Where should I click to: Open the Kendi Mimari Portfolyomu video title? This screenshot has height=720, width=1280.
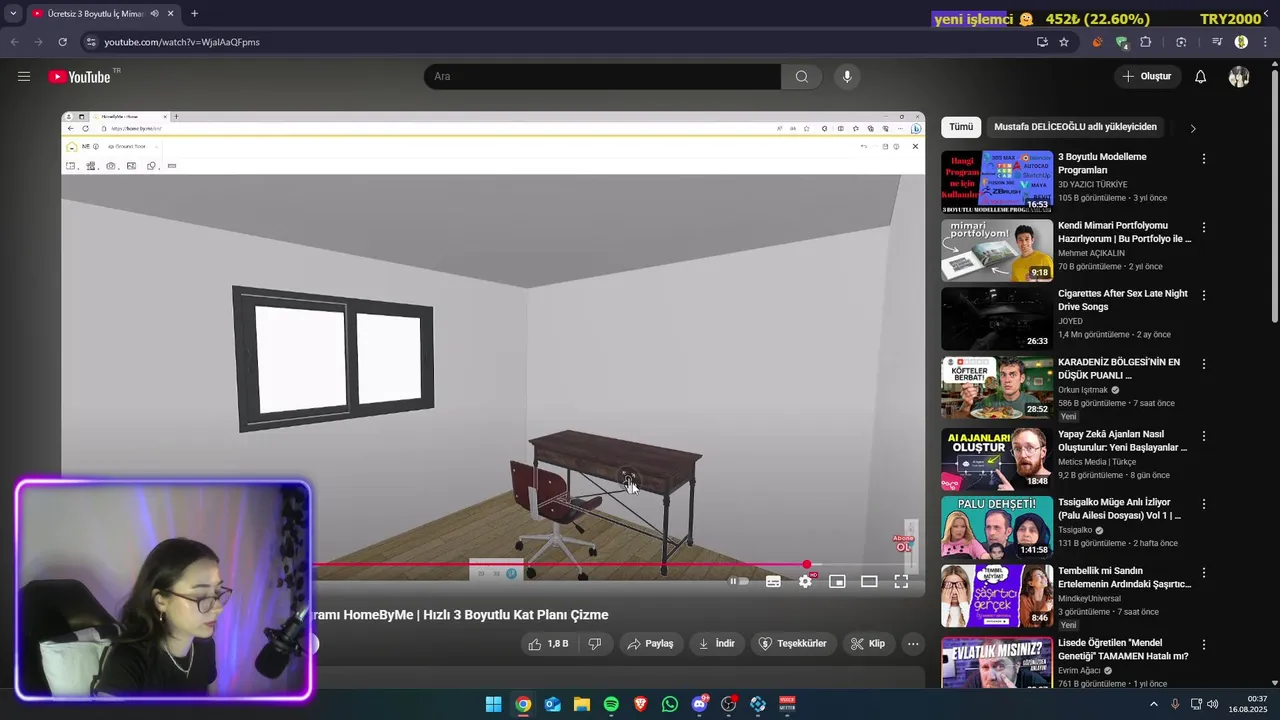pyautogui.click(x=1125, y=232)
